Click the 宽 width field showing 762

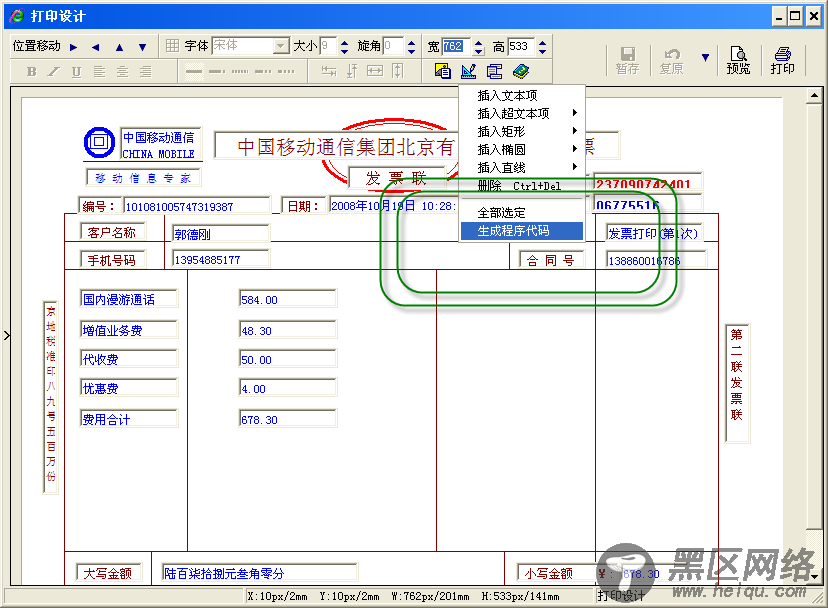click(456, 46)
